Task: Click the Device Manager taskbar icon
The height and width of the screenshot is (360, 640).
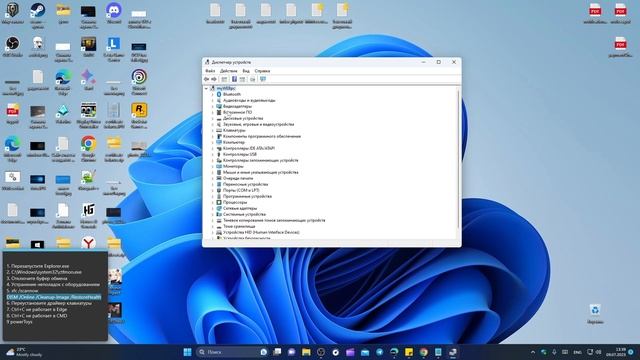Action: tap(453, 352)
